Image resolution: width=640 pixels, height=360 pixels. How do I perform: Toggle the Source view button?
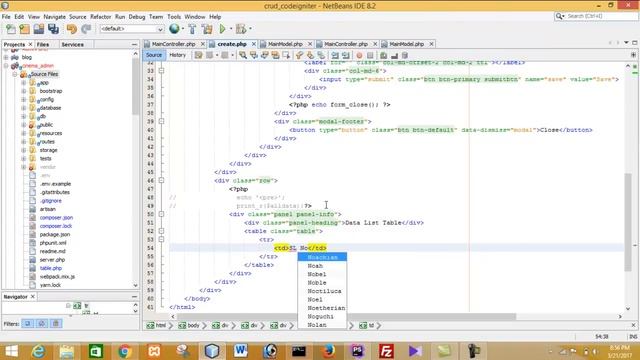154,55
